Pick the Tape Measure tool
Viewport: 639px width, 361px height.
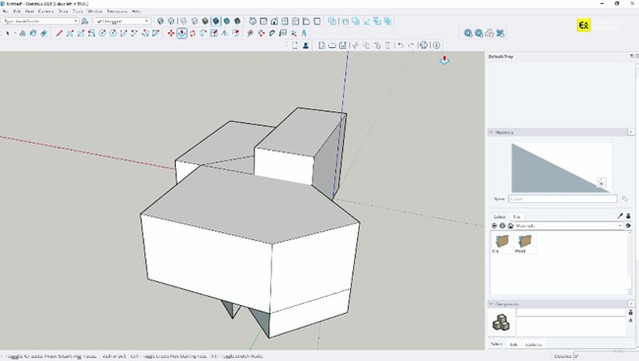[250, 33]
